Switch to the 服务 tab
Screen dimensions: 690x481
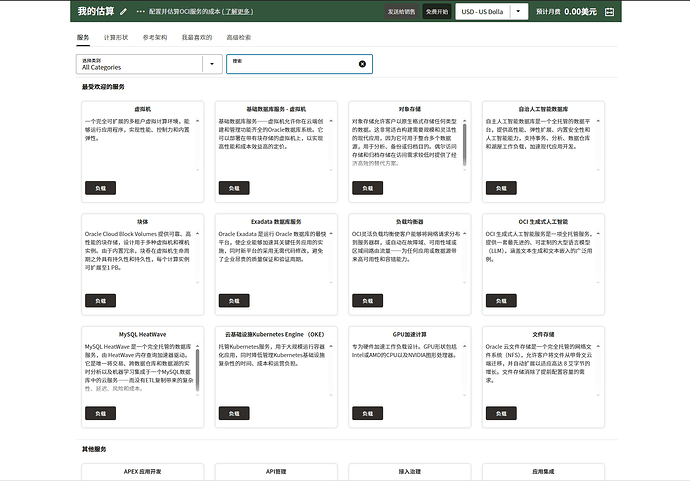click(83, 37)
